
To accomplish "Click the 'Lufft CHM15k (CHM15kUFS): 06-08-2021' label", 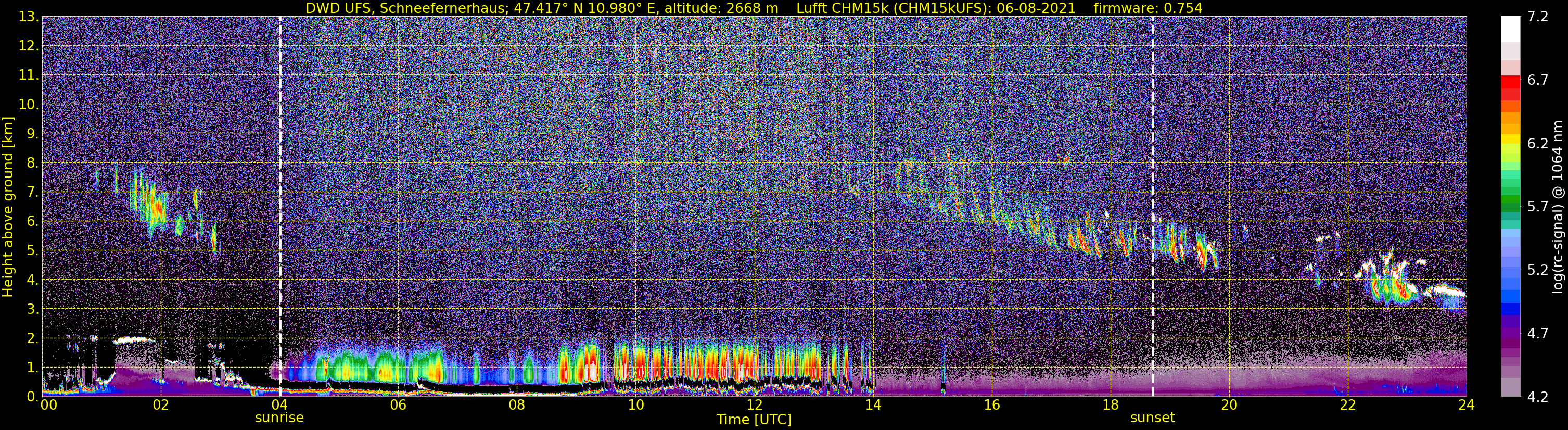I will tap(936, 8).
